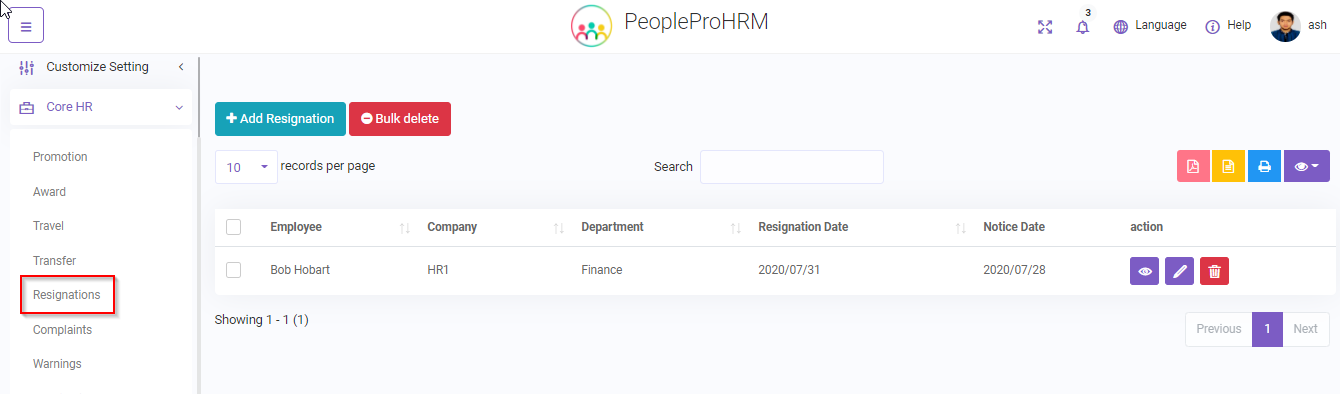
Task: Toggle fullscreen mode icon
Action: click(1045, 27)
